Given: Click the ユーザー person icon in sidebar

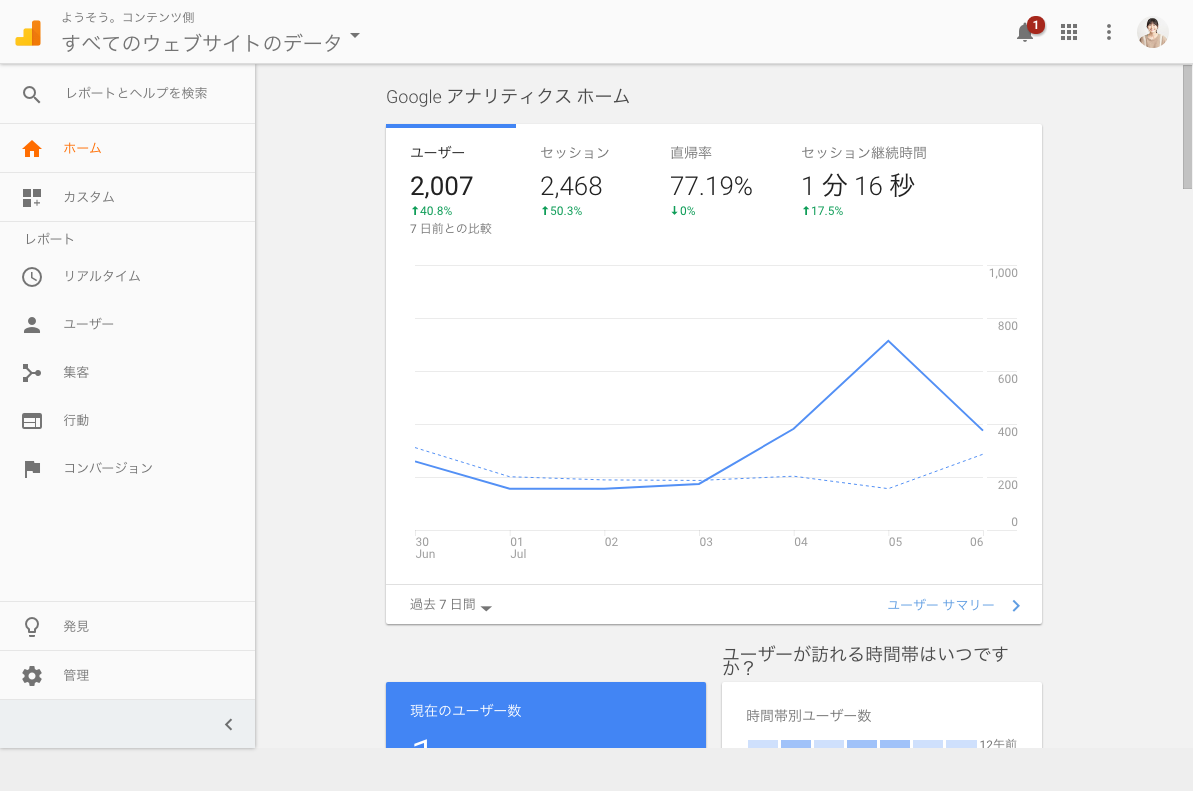Looking at the screenshot, I should [x=32, y=325].
